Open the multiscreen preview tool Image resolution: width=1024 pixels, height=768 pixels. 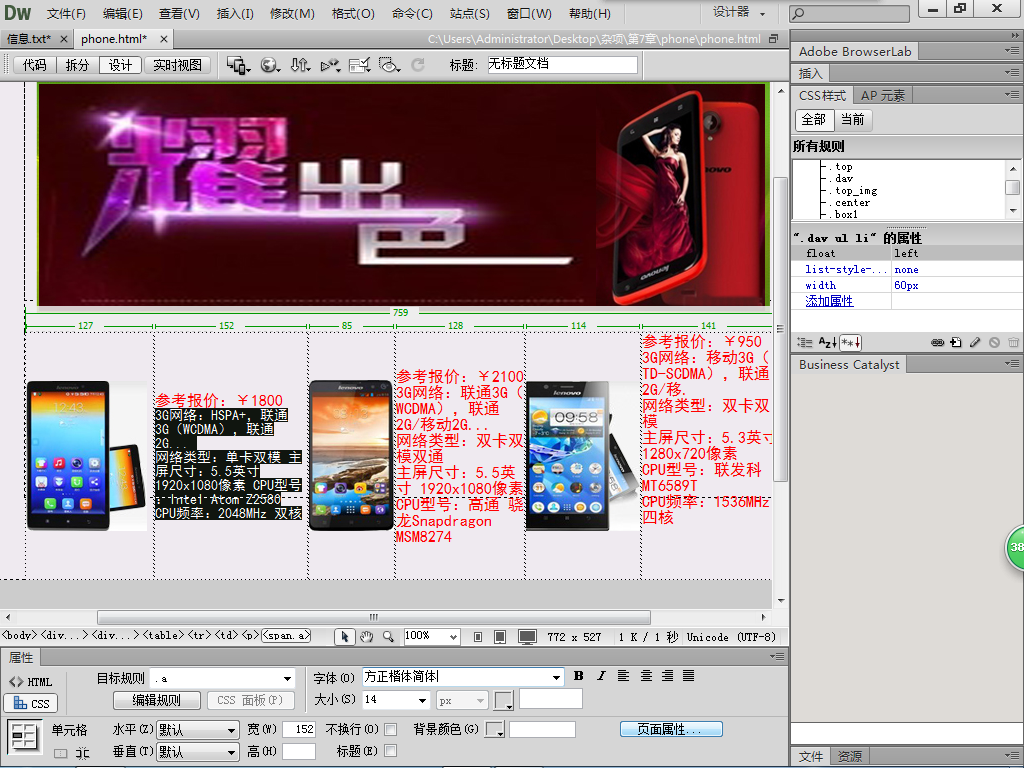pos(238,65)
